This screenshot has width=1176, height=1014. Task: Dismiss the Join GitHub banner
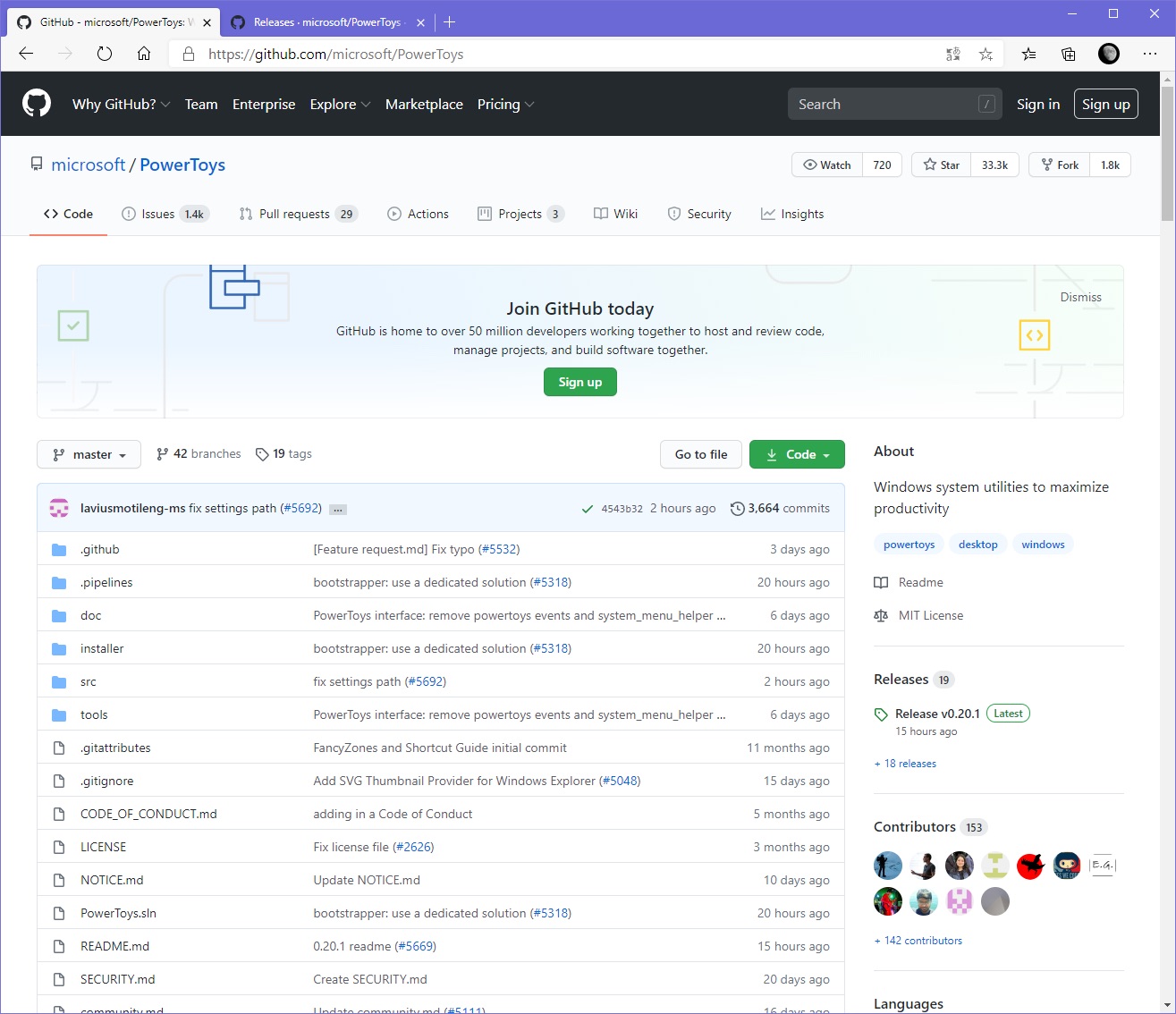pyautogui.click(x=1080, y=297)
